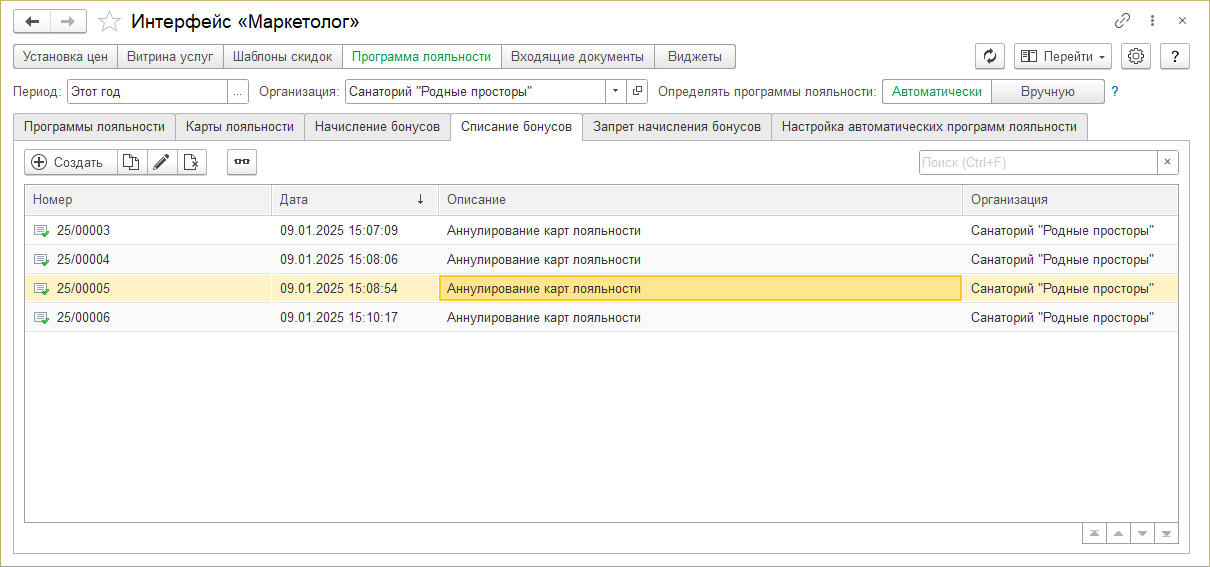
Task: Switch to the Карты лояльности tab
Action: (x=239, y=127)
